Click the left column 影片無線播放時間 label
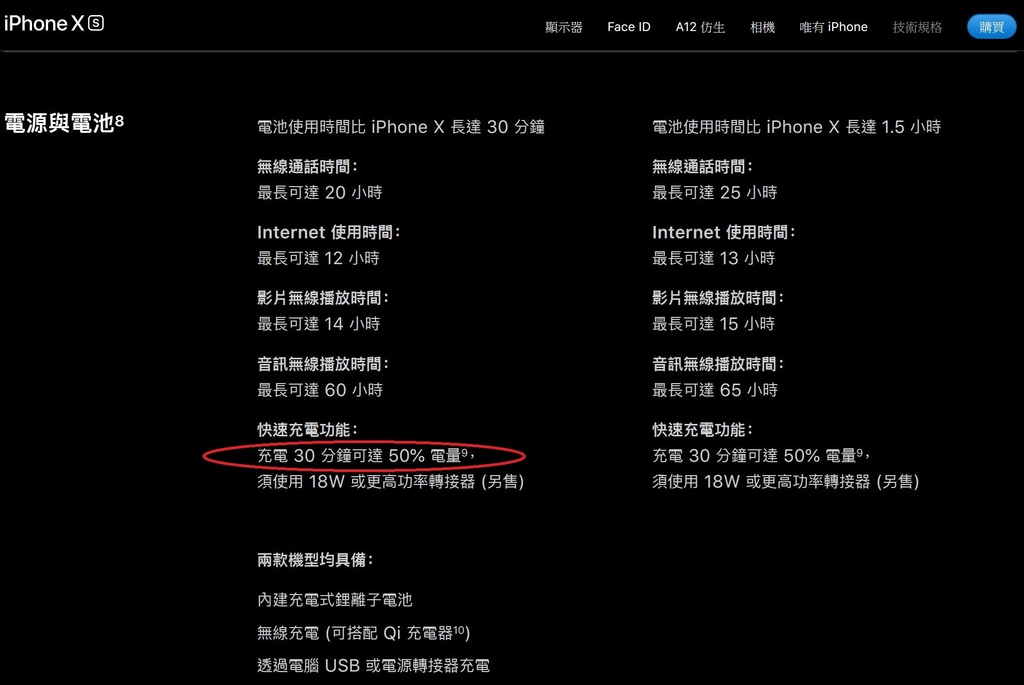The width and height of the screenshot is (1024, 685). pos(323,298)
